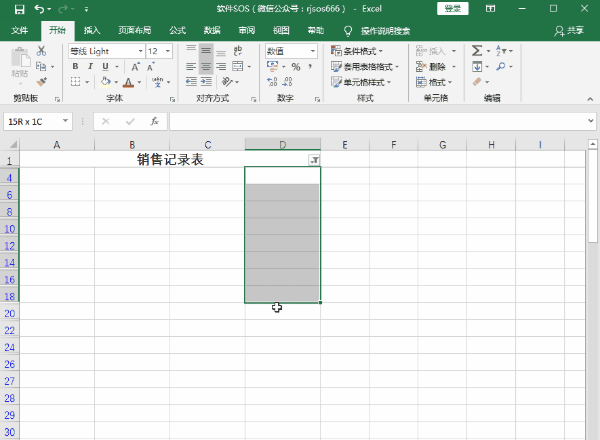This screenshot has width=600, height=440.
Task: Click the Fill down icon
Action: (x=477, y=67)
